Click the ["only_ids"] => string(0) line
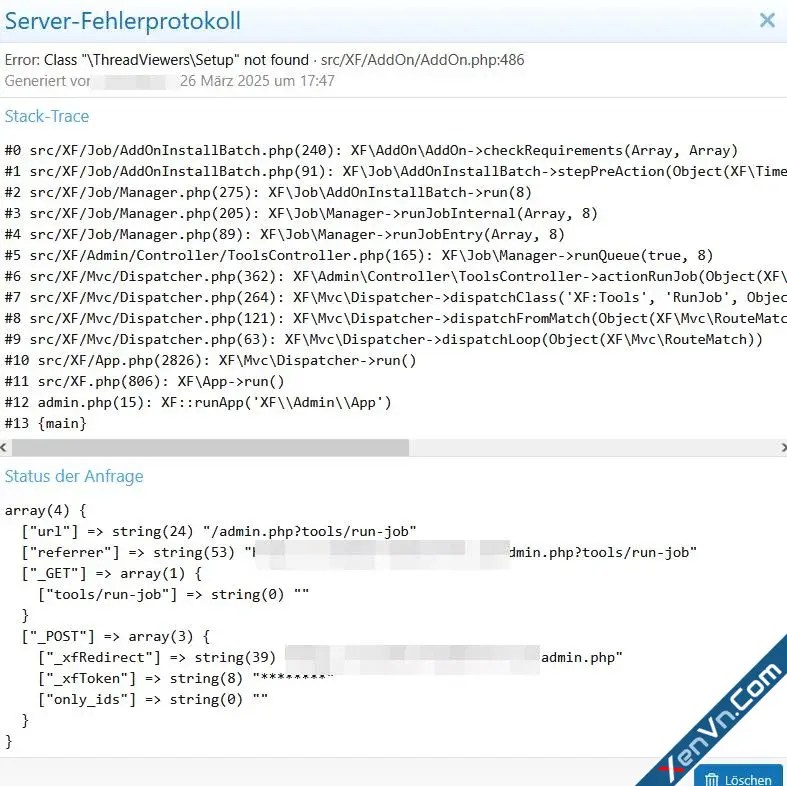 click(153, 700)
